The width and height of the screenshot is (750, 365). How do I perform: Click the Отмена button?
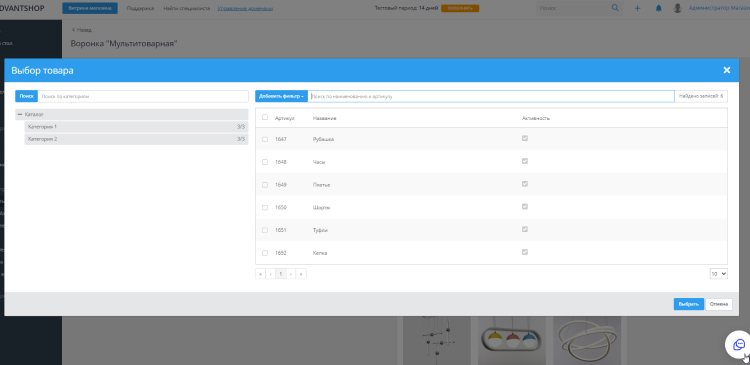pos(719,304)
